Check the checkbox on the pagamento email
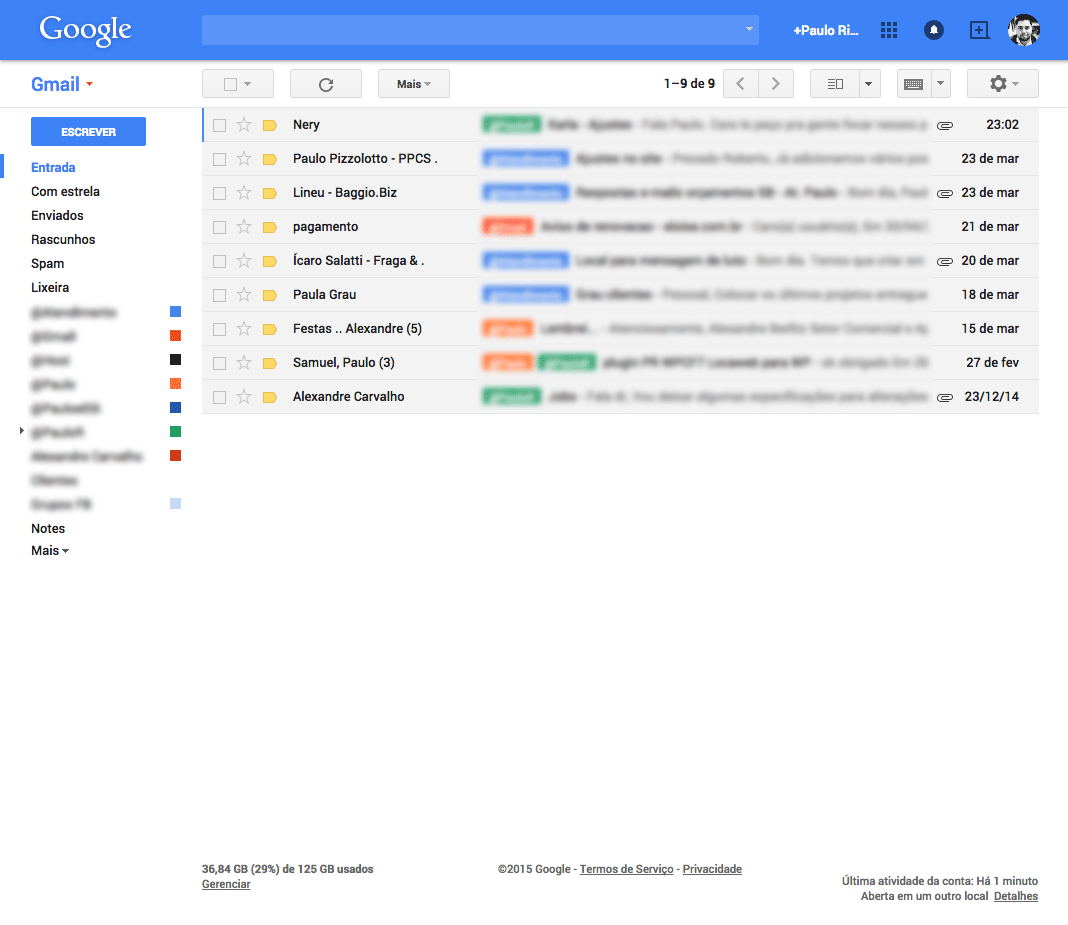Viewport: 1068px width, 925px height. pyautogui.click(x=218, y=226)
